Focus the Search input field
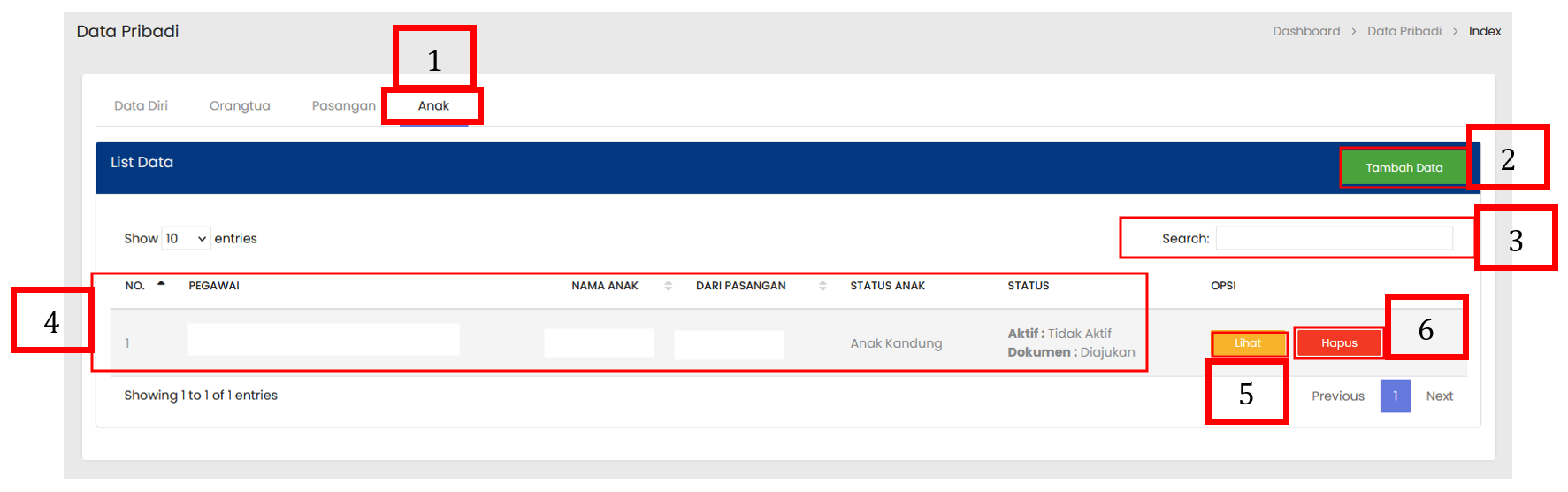The height and width of the screenshot is (492, 1568). 1334,238
